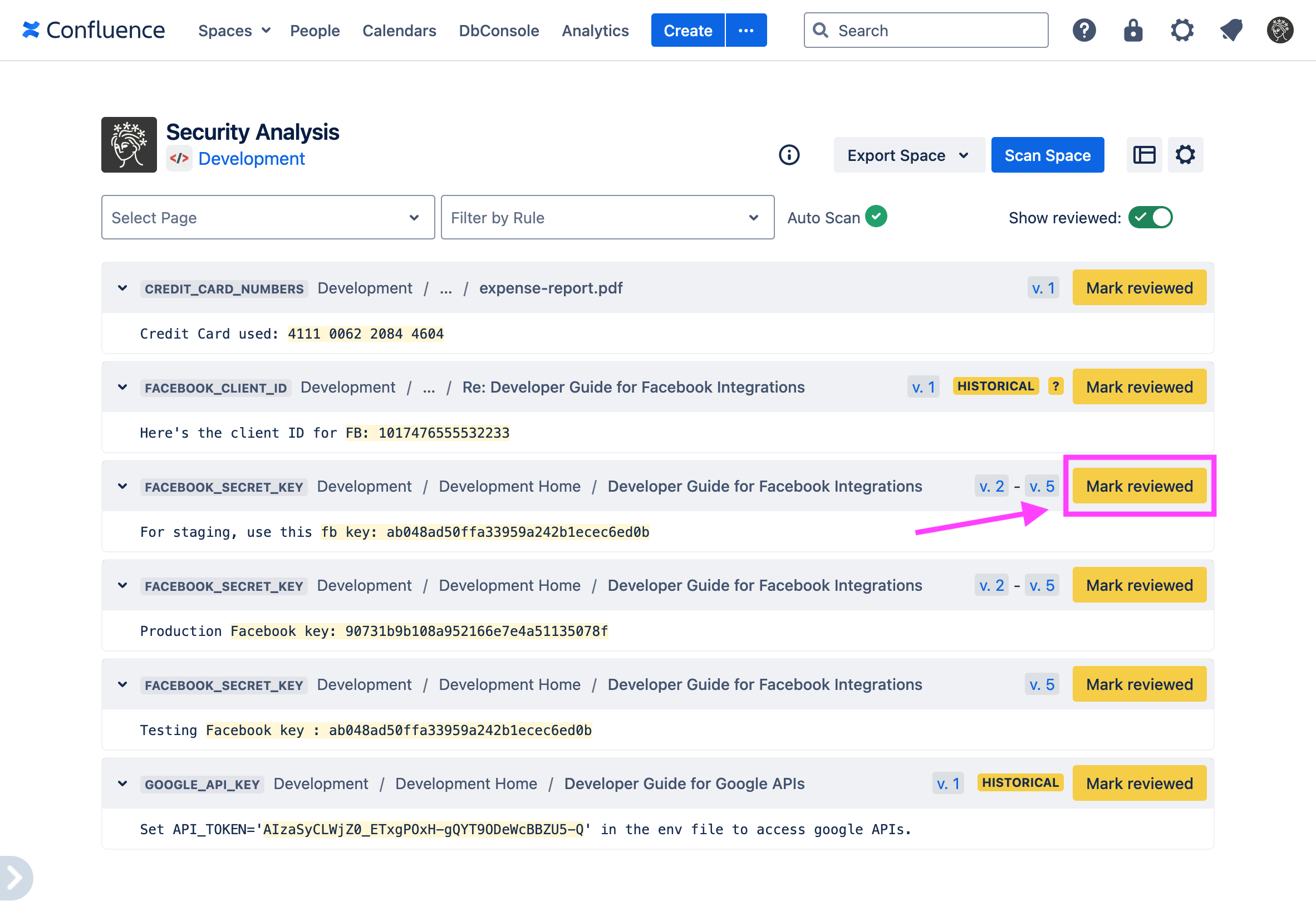The image size is (1316, 901).
Task: Mark the highlighted FACEBOOK_SECRET_KEY finding reviewed
Action: tap(1140, 486)
